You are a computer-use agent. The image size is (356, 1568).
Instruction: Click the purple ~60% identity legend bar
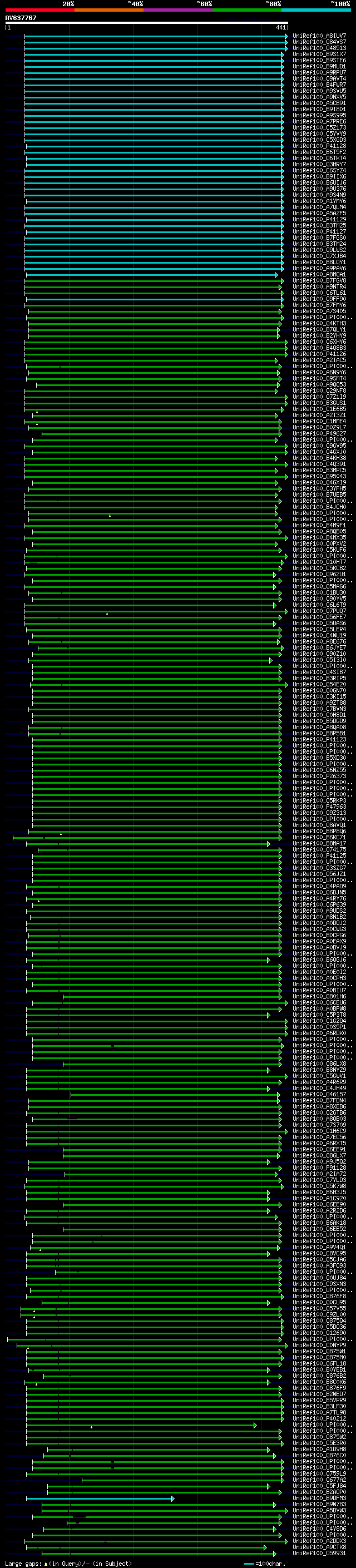[x=179, y=10]
